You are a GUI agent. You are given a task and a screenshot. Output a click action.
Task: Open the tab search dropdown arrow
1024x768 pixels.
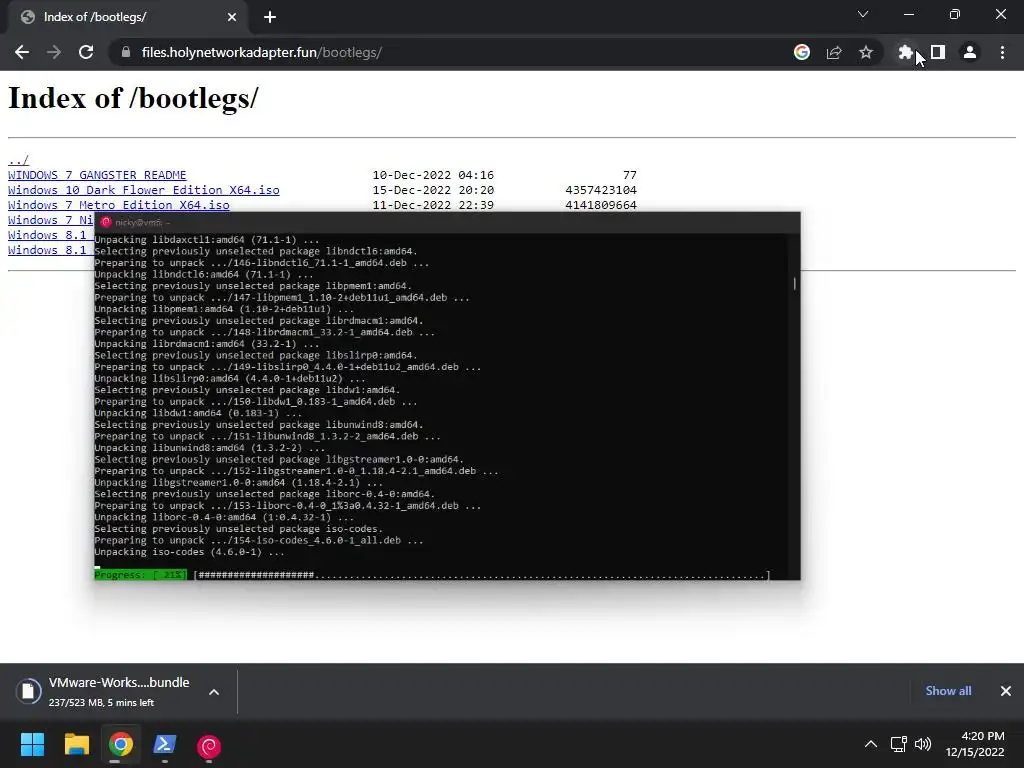[863, 14]
